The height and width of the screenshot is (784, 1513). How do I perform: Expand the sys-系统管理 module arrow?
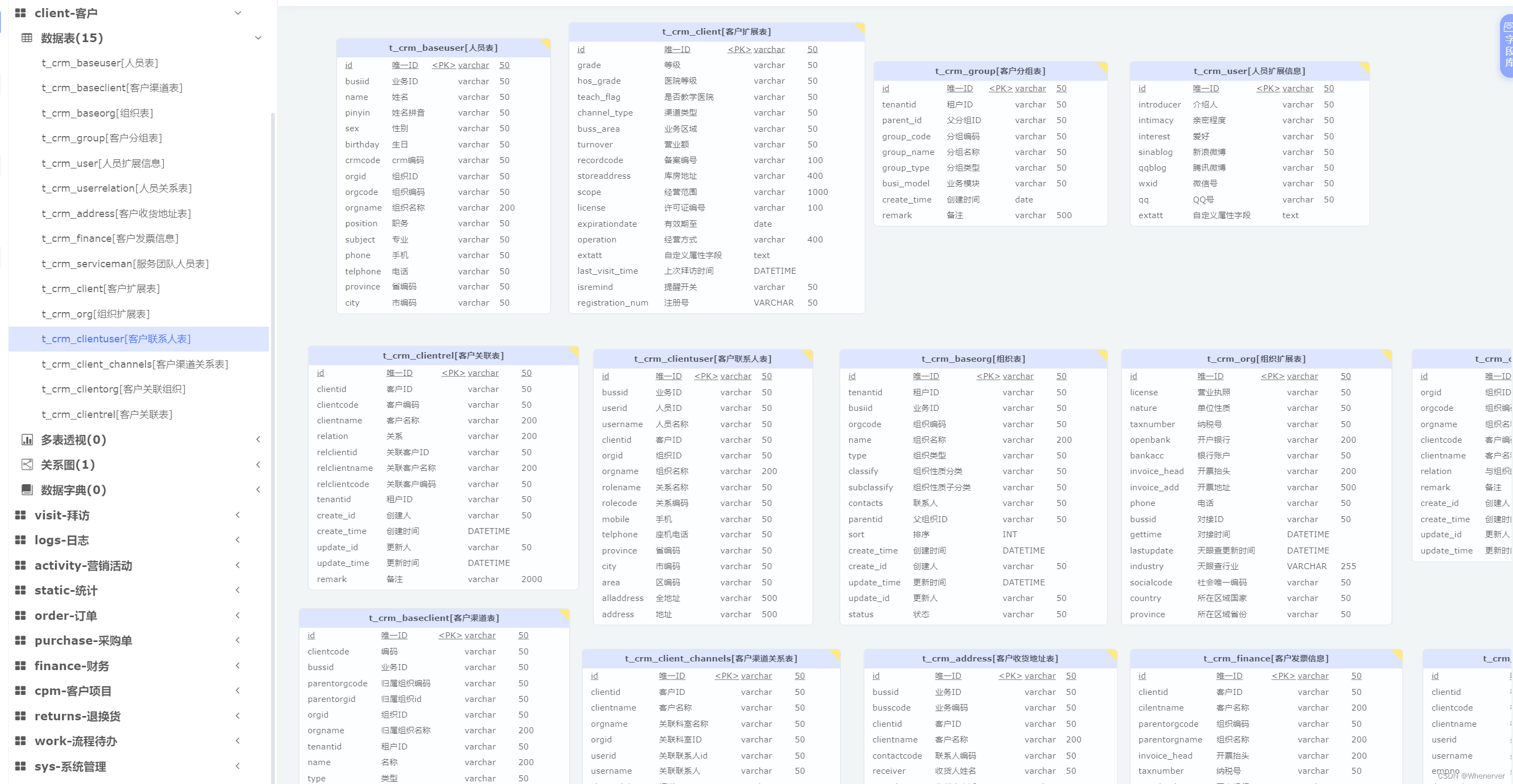click(x=238, y=766)
